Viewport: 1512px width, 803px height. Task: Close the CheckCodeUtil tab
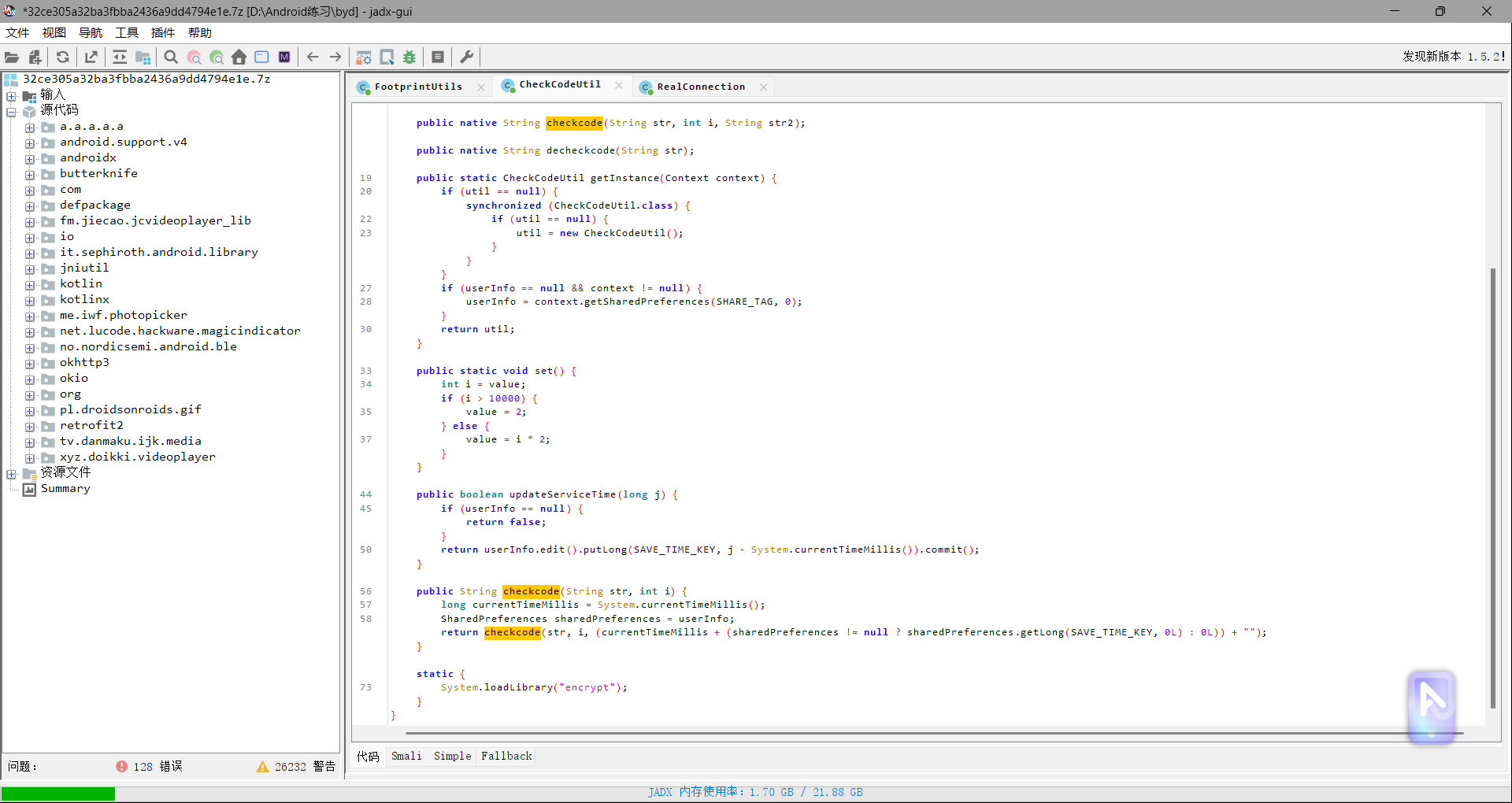(619, 85)
